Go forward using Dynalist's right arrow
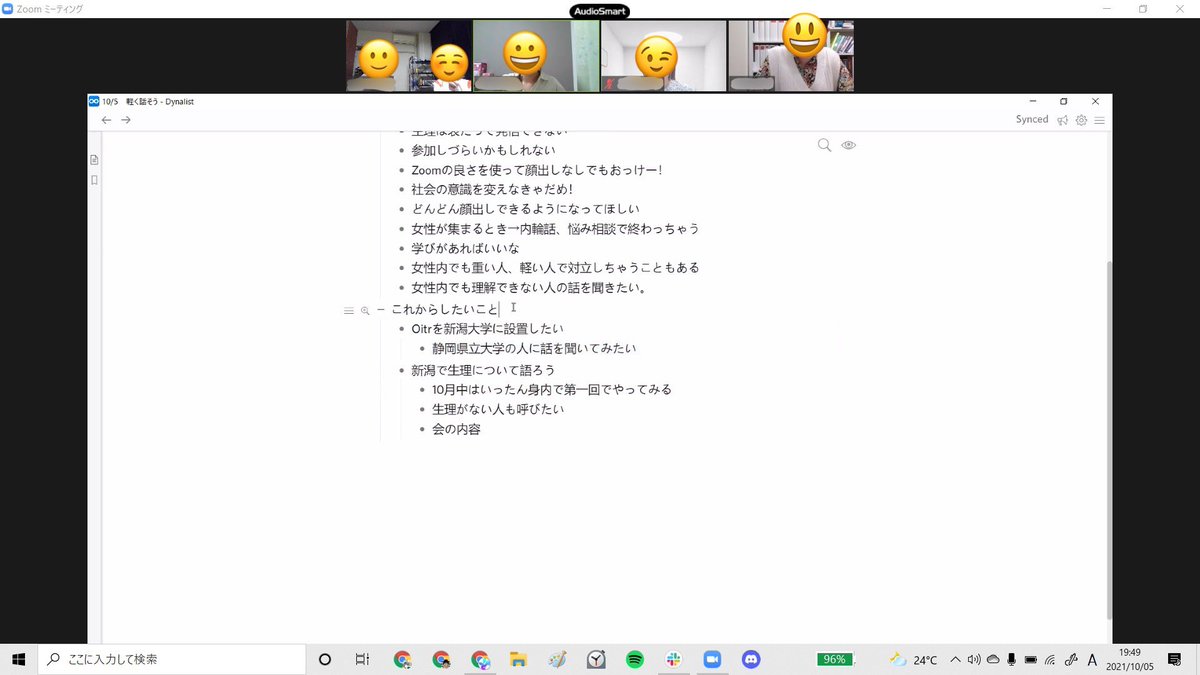 coord(126,120)
